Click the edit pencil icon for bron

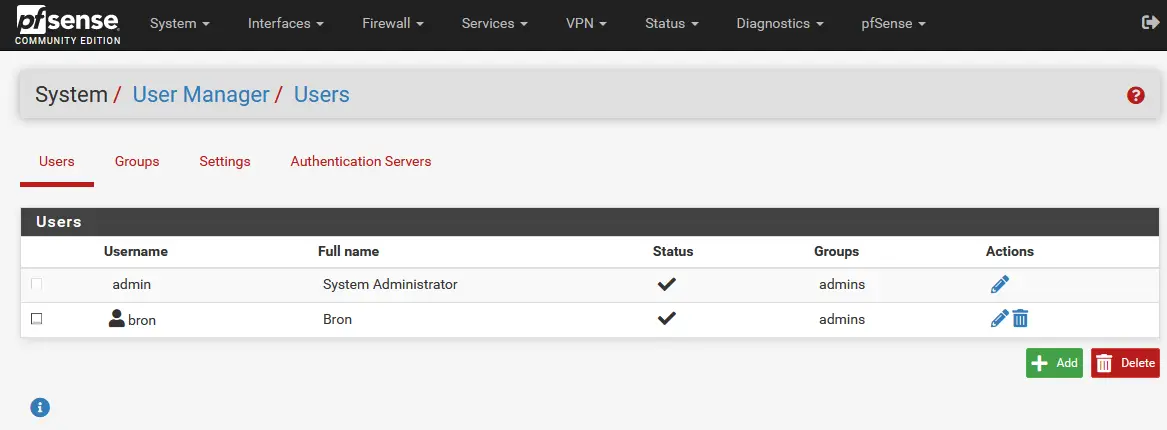(999, 319)
